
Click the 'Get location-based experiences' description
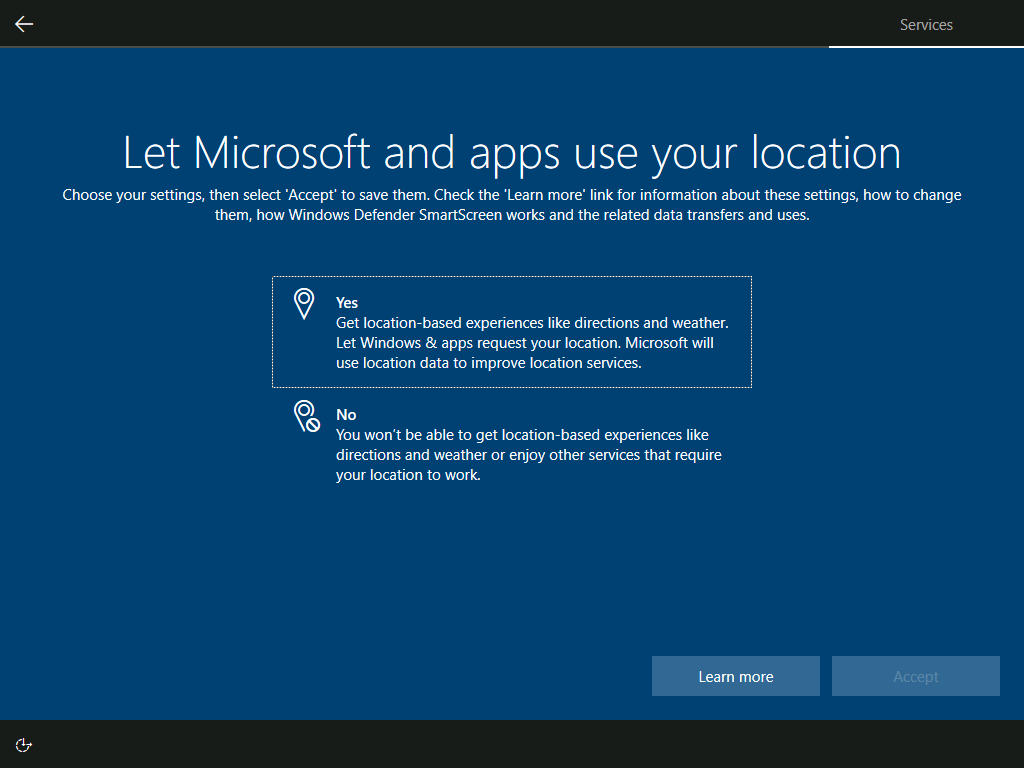(x=532, y=343)
